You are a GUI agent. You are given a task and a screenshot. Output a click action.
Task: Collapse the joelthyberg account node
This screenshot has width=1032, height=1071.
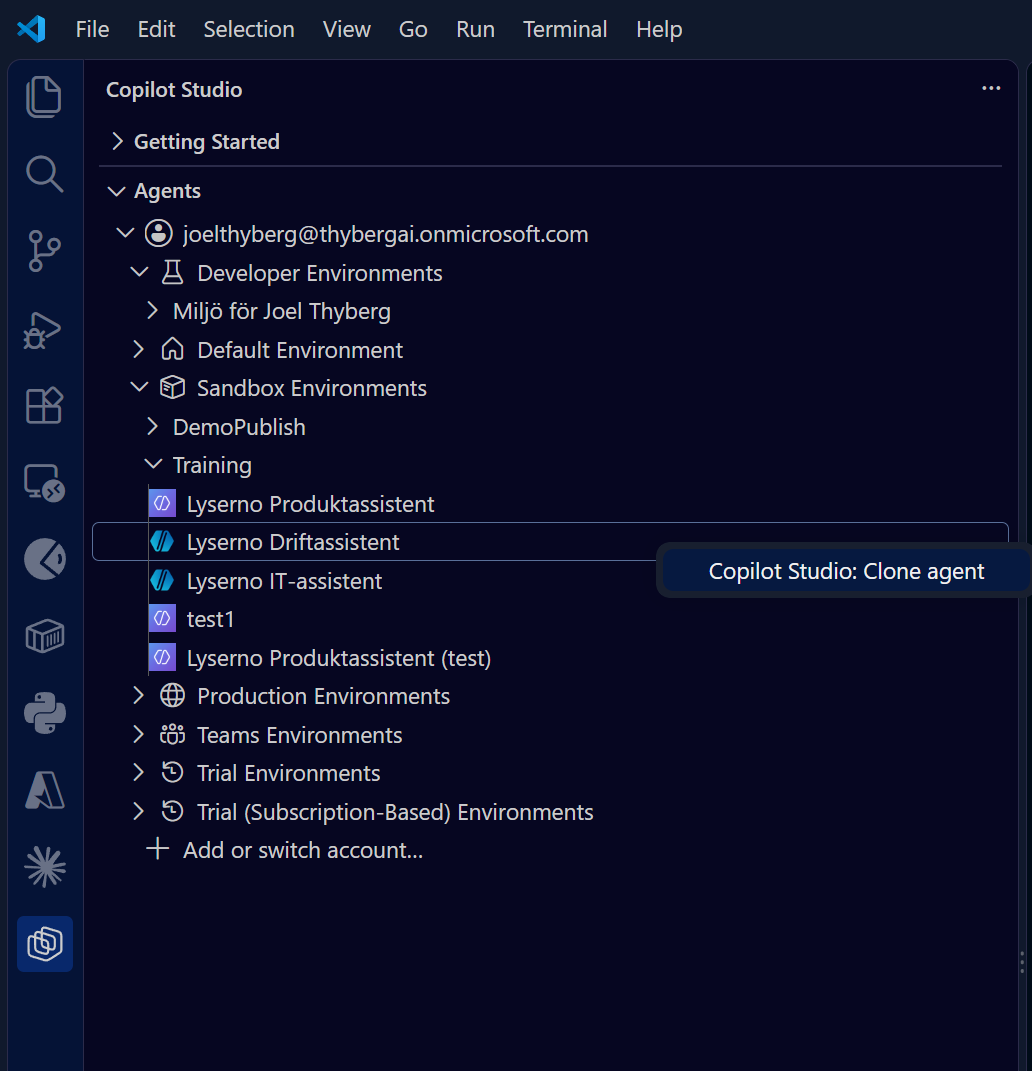pyautogui.click(x=125, y=233)
